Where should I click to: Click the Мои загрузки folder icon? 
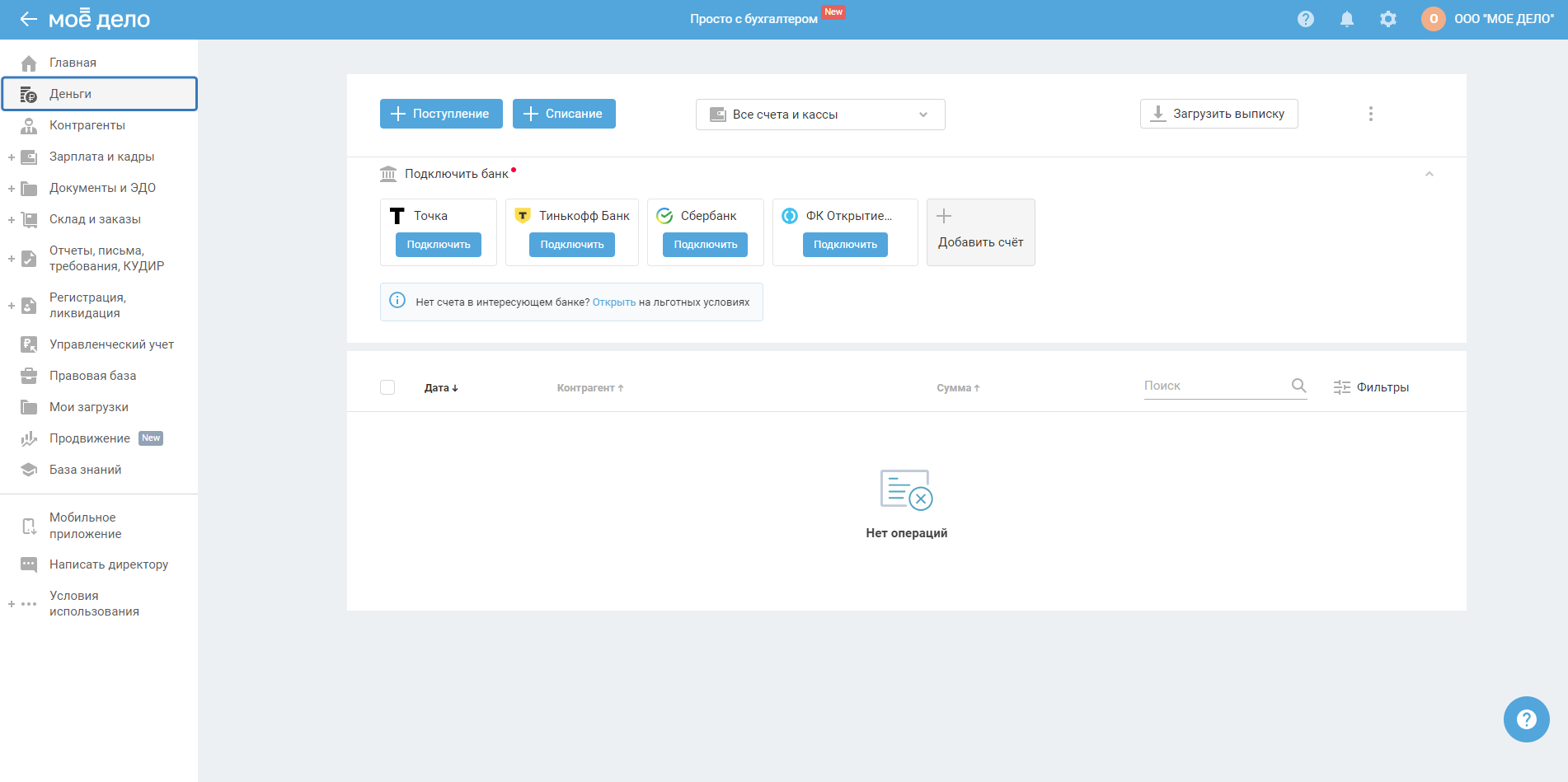[29, 407]
